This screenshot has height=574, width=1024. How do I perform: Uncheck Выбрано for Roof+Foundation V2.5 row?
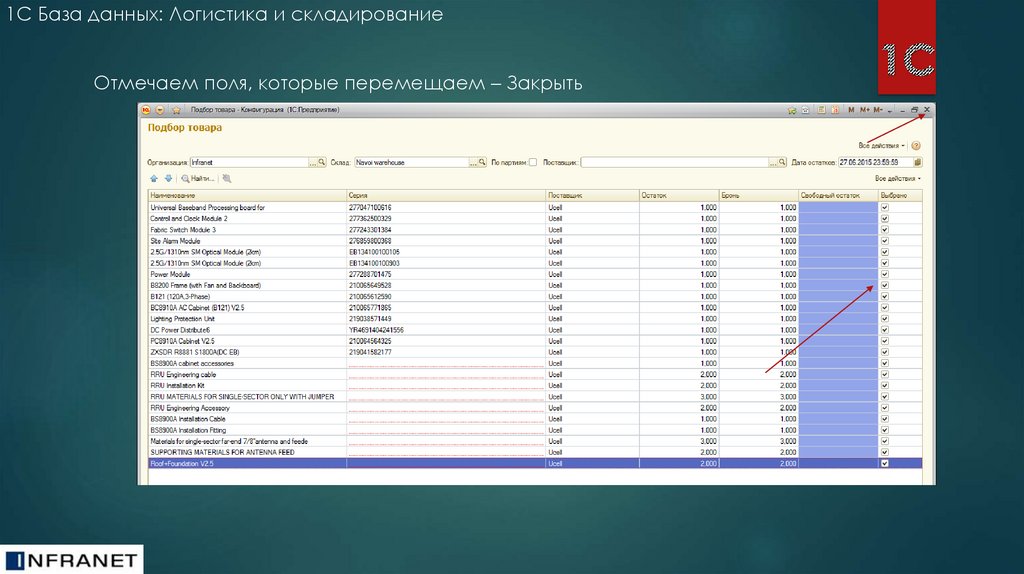click(884, 464)
